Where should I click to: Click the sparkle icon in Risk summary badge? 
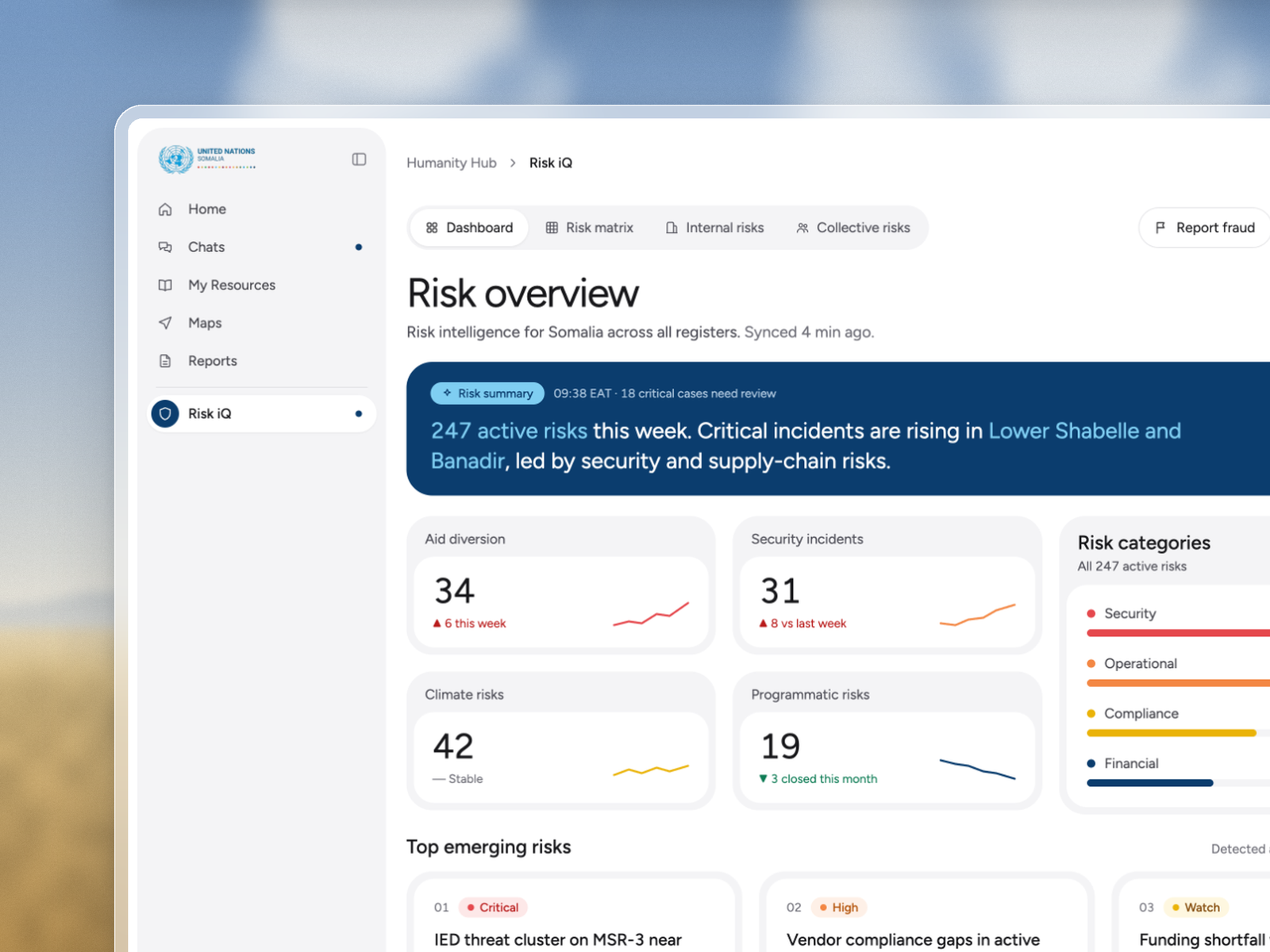447,393
